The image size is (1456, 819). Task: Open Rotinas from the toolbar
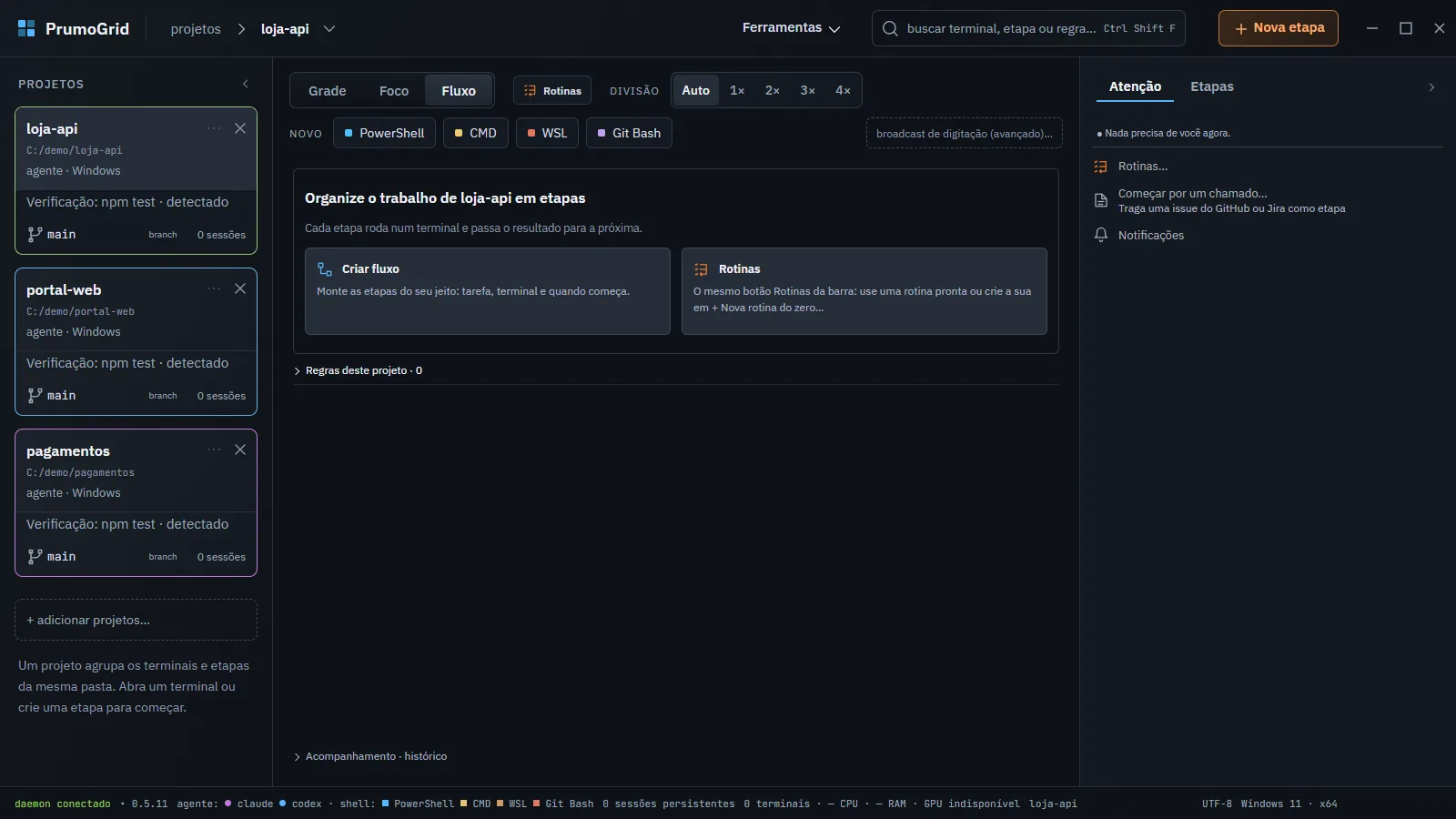point(552,90)
